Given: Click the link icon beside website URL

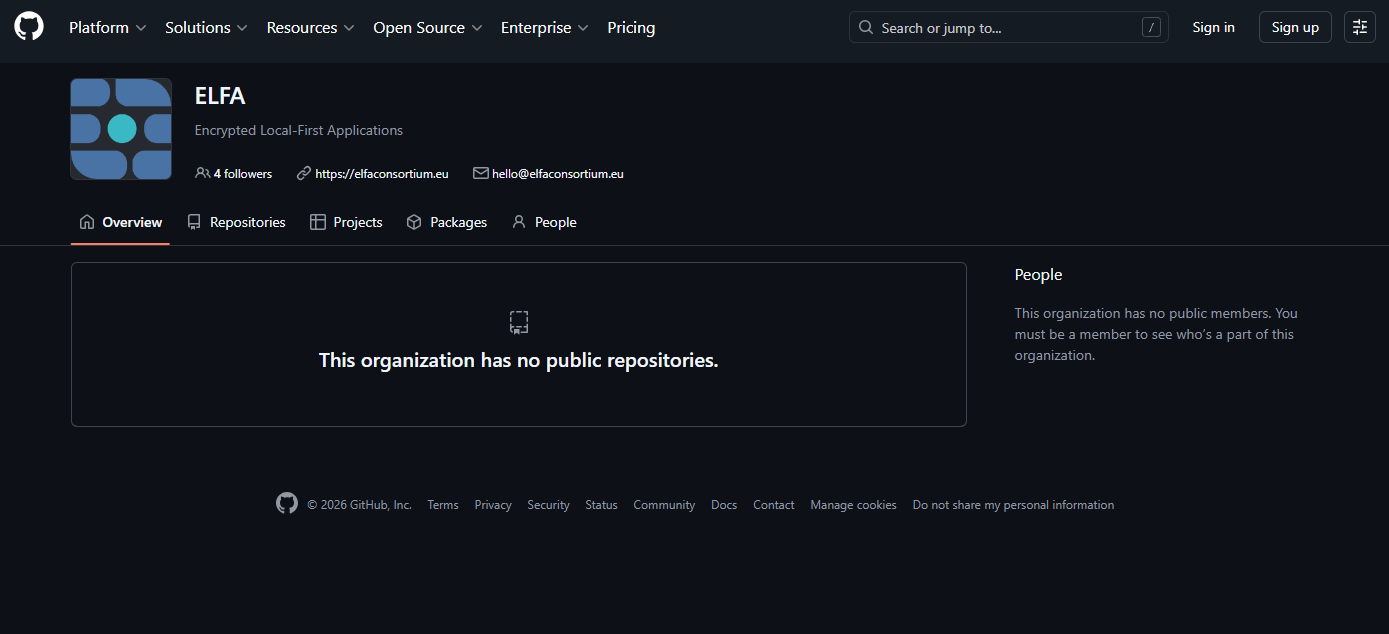Looking at the screenshot, I should [304, 173].
